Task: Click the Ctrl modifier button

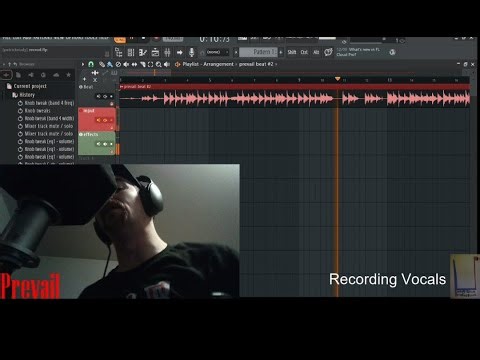Action: tap(304, 52)
